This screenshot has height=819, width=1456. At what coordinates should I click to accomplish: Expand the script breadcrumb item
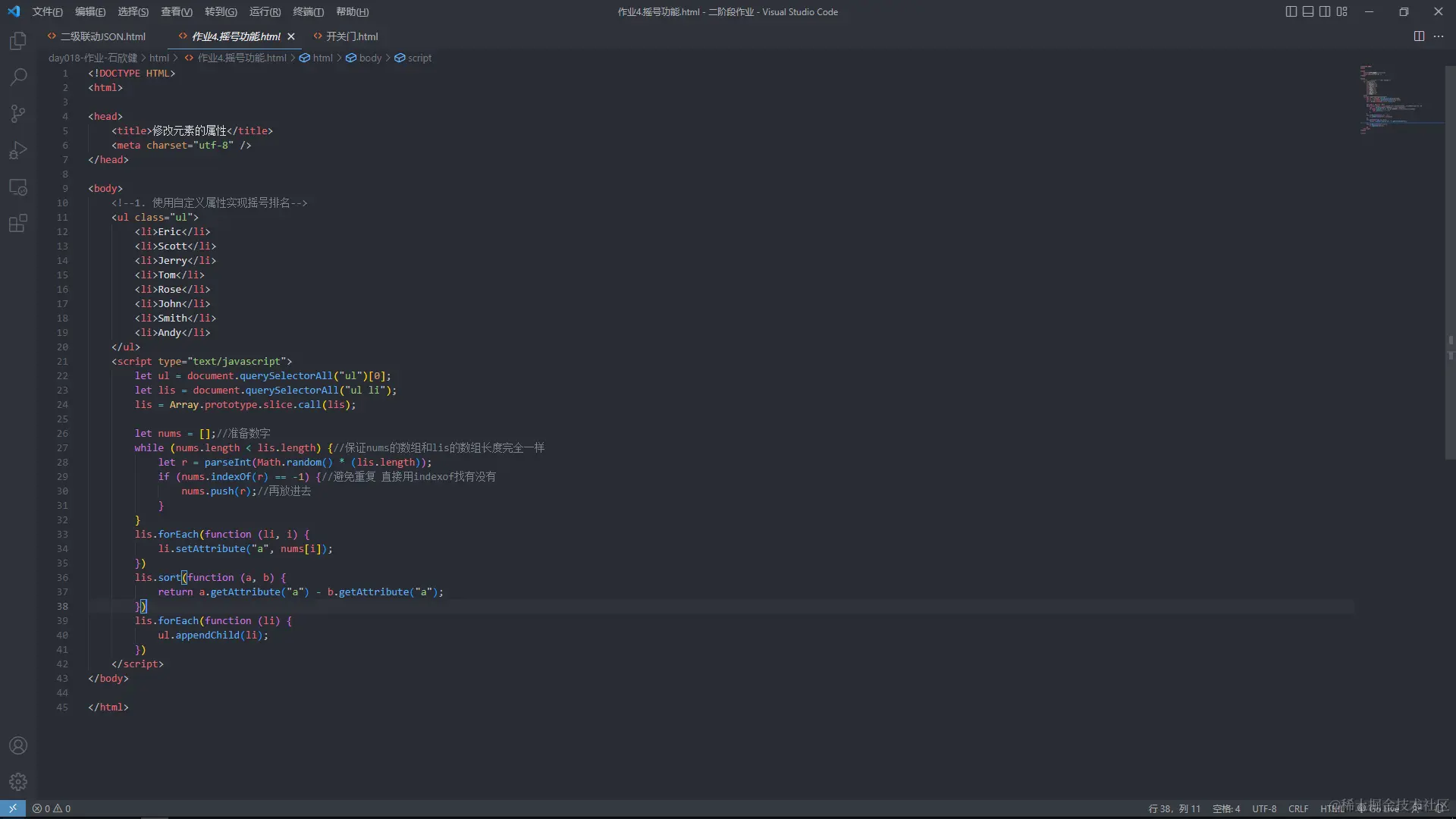[413, 58]
